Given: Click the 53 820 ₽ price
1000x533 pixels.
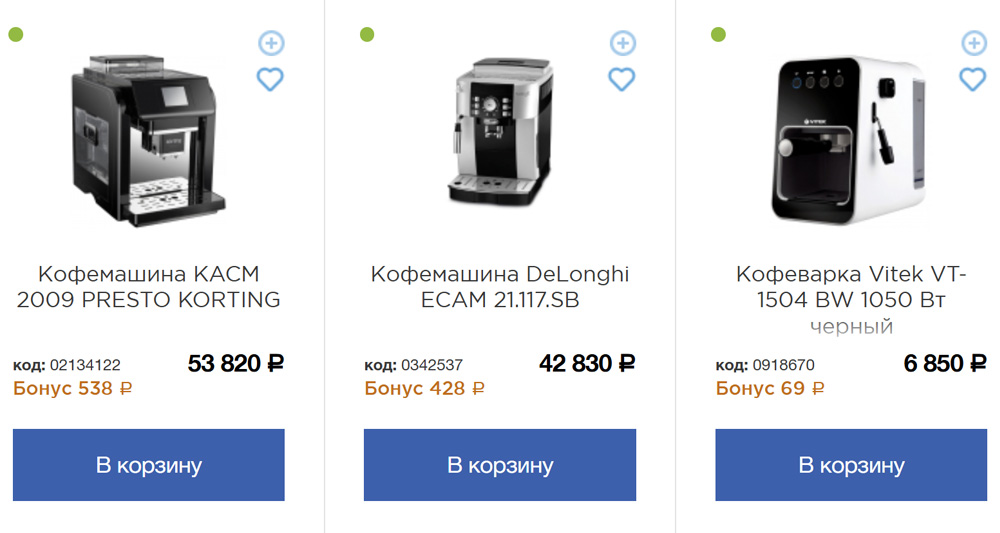Looking at the screenshot, I should point(236,364).
